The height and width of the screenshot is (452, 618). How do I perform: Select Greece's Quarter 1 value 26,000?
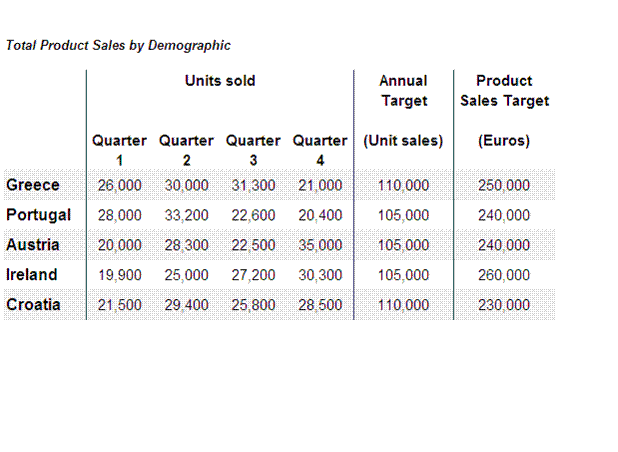pos(119,185)
